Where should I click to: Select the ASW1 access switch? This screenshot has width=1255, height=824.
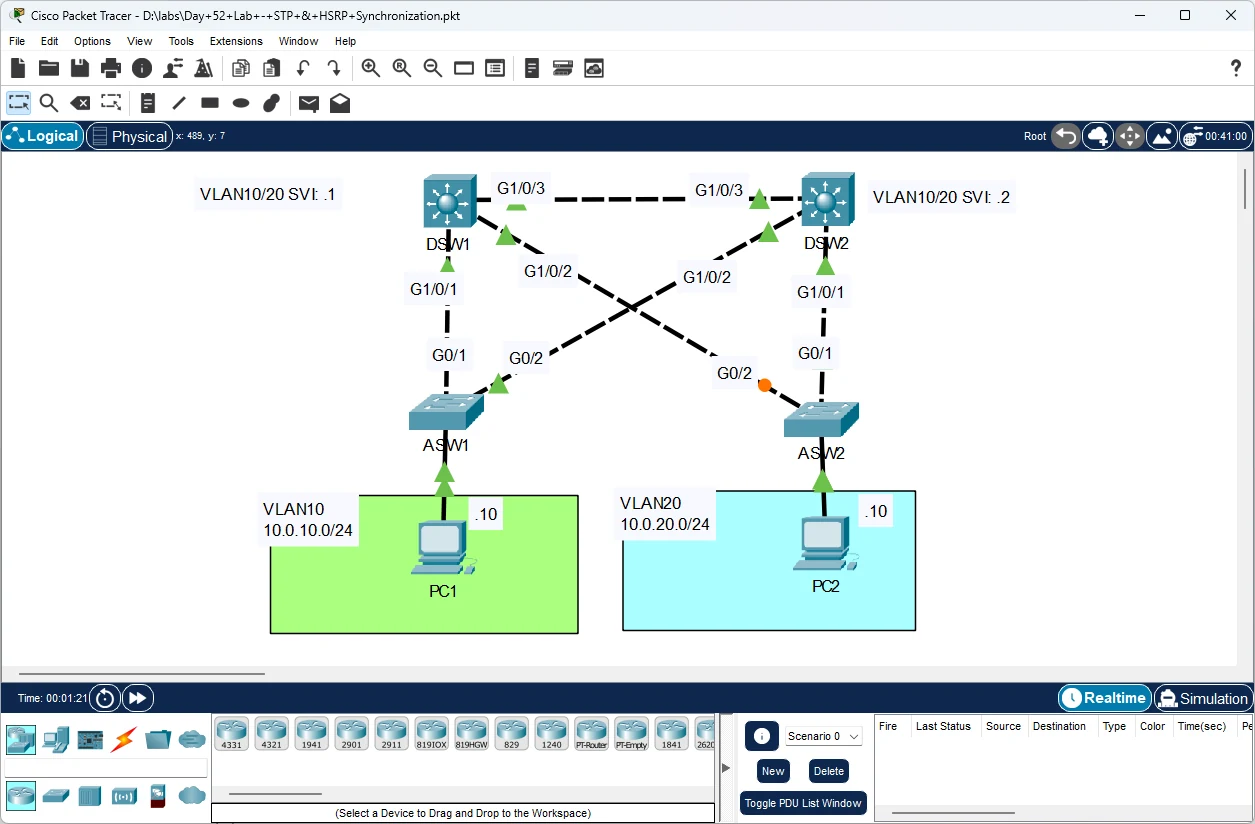point(446,411)
